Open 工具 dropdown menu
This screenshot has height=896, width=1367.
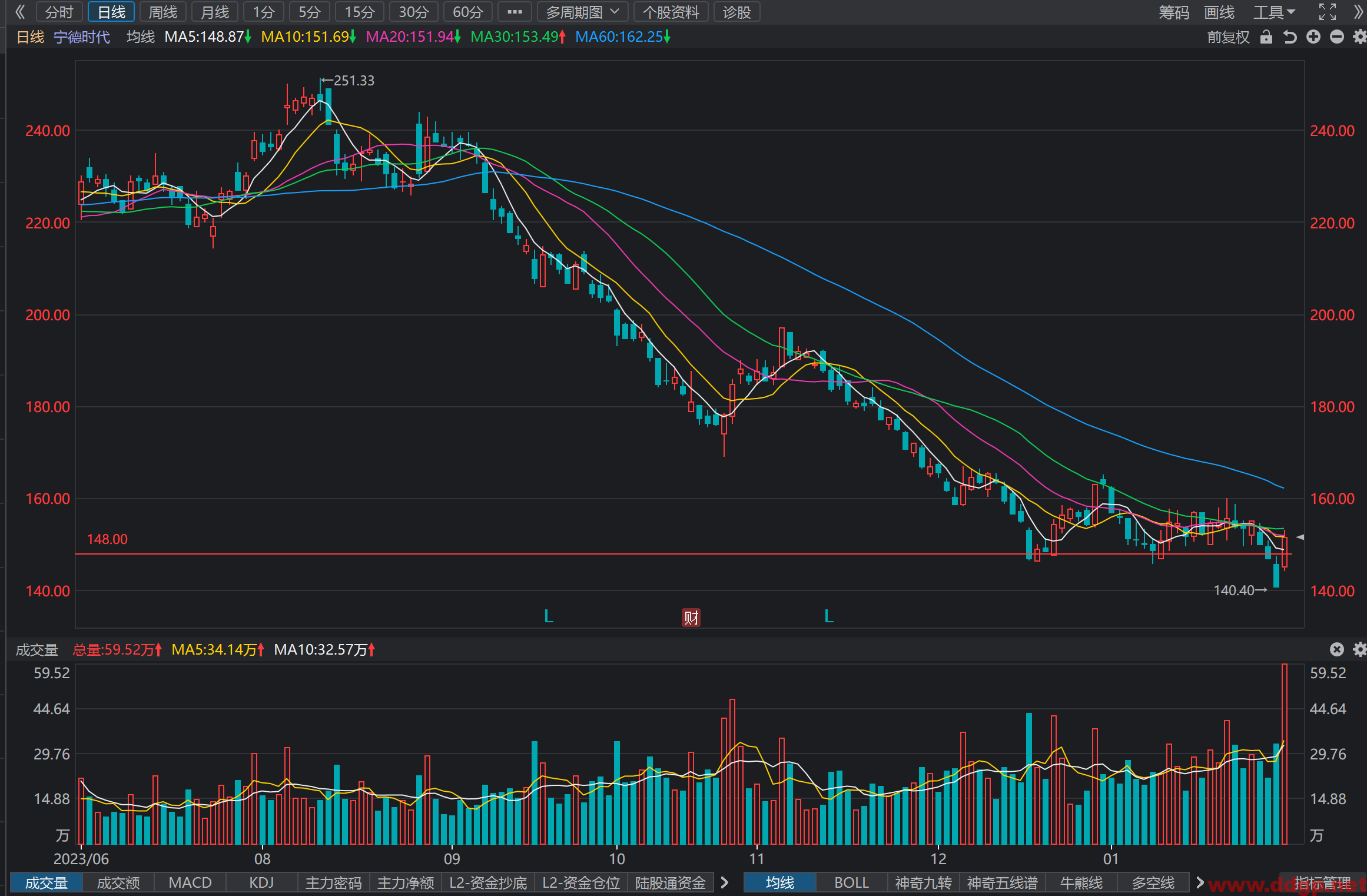1275,12
